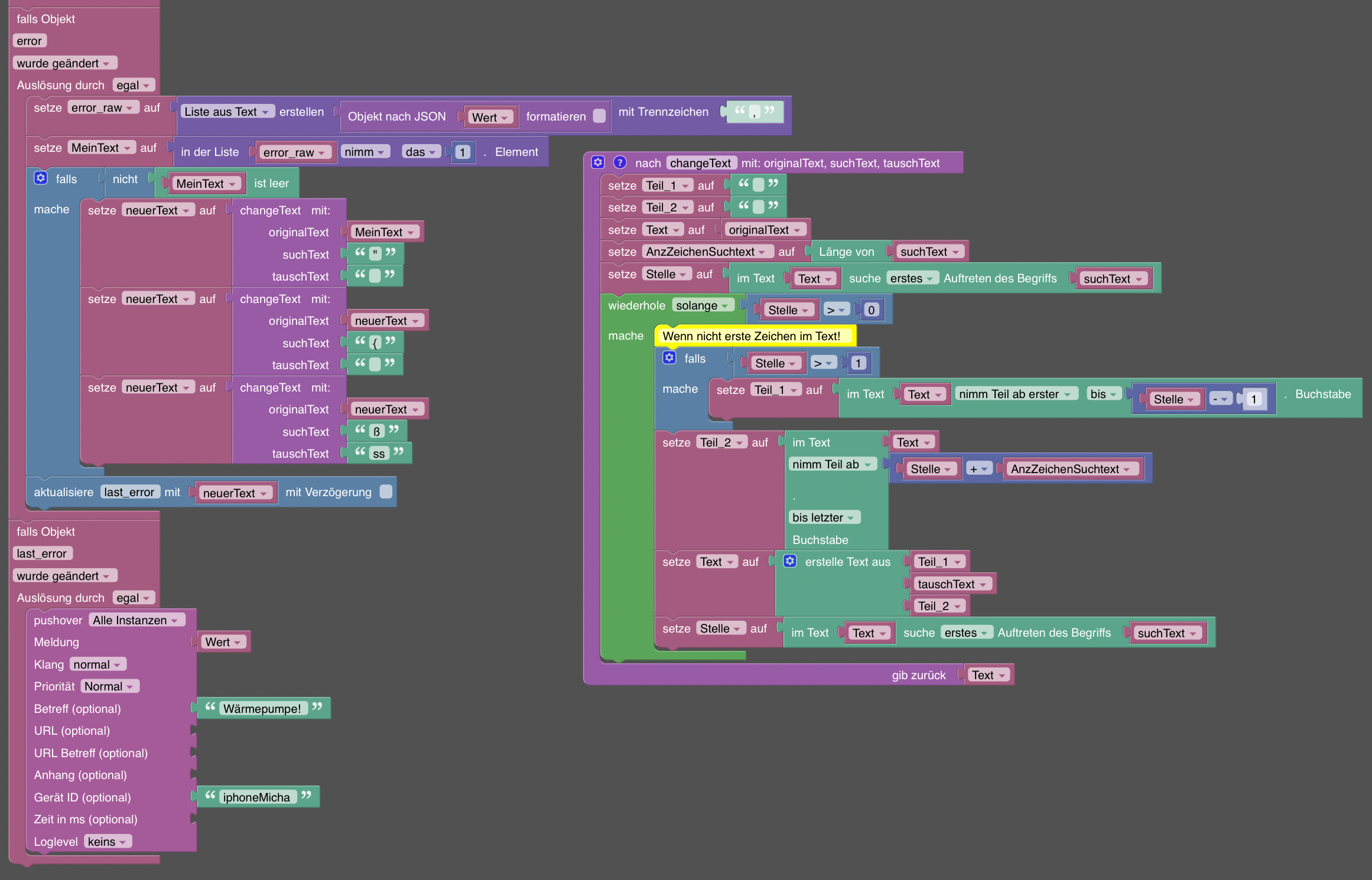
Task: Click gear icon on changeText function block
Action: 598,162
